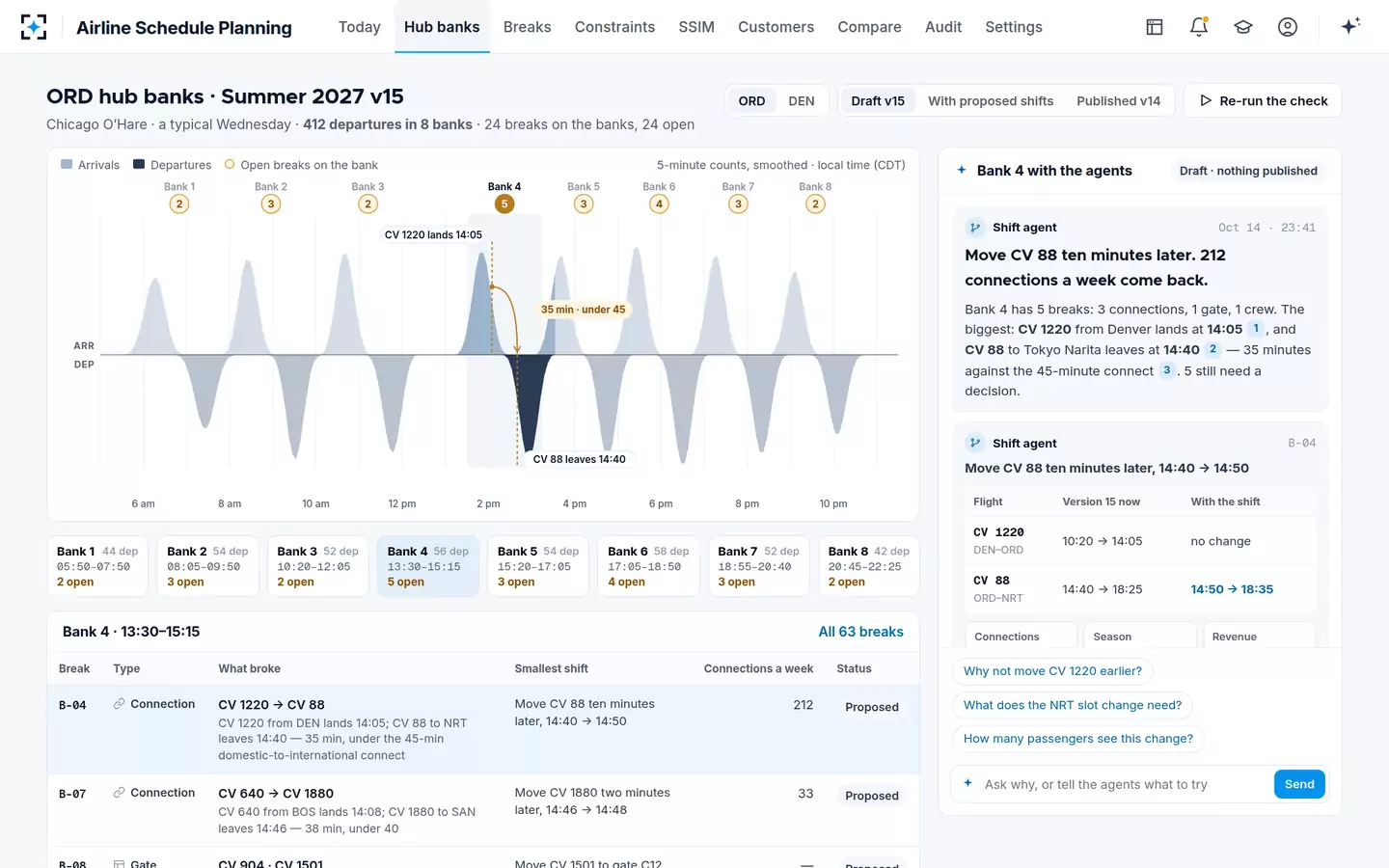Select the Bank 5 card 15:20-17:05

click(538, 566)
